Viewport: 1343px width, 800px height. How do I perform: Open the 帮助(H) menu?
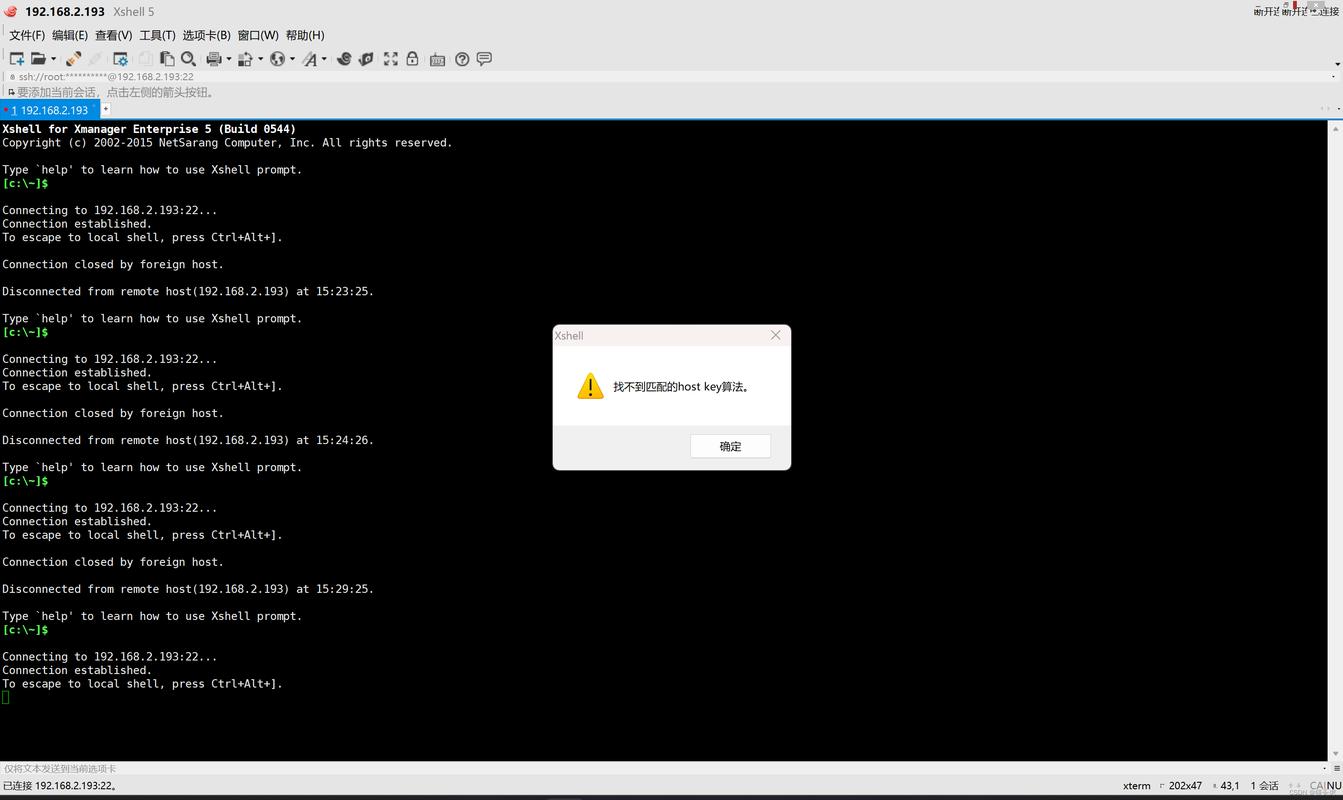coord(305,35)
